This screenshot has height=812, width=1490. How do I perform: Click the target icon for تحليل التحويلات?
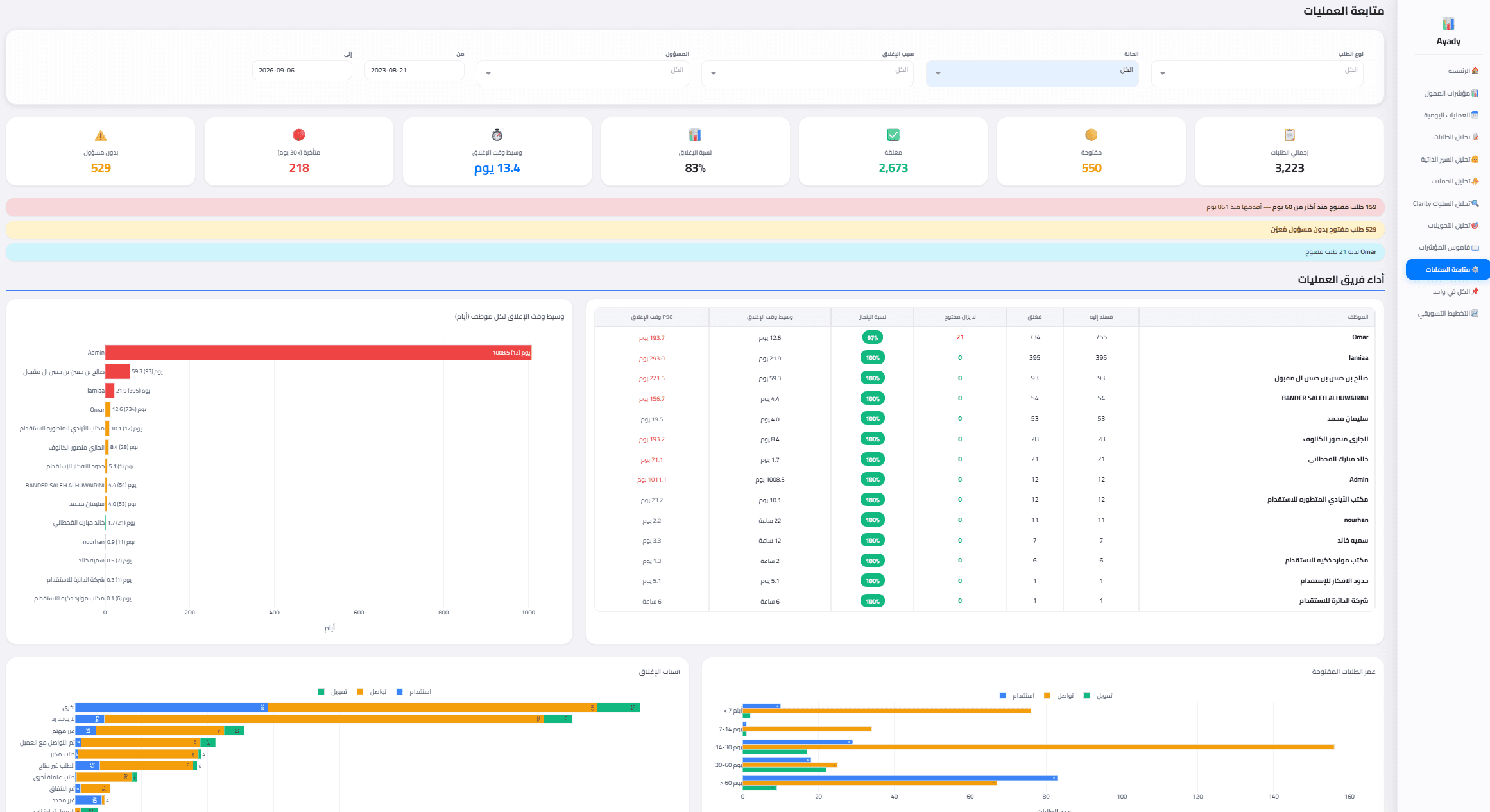coord(1475,226)
